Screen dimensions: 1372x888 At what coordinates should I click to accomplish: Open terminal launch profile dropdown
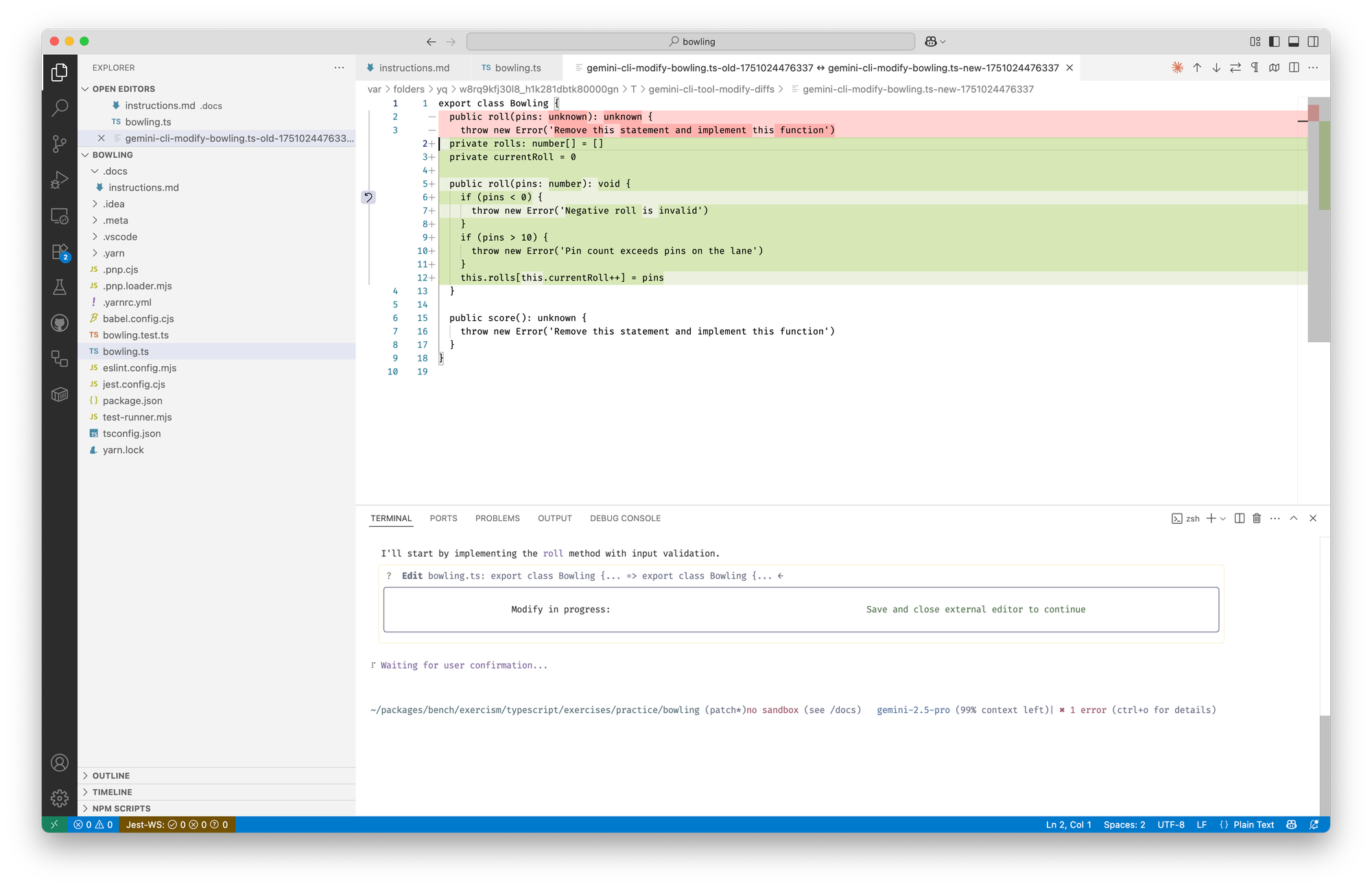pos(1222,518)
